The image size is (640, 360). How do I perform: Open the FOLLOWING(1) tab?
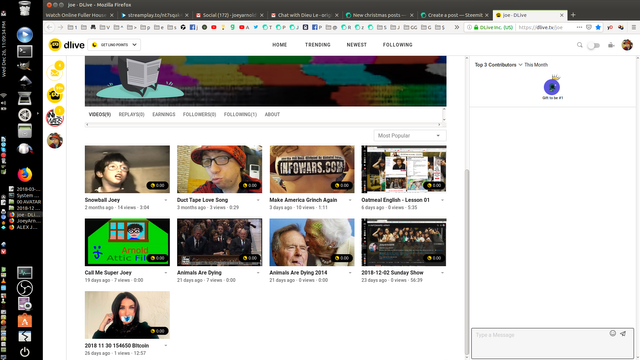pos(240,115)
